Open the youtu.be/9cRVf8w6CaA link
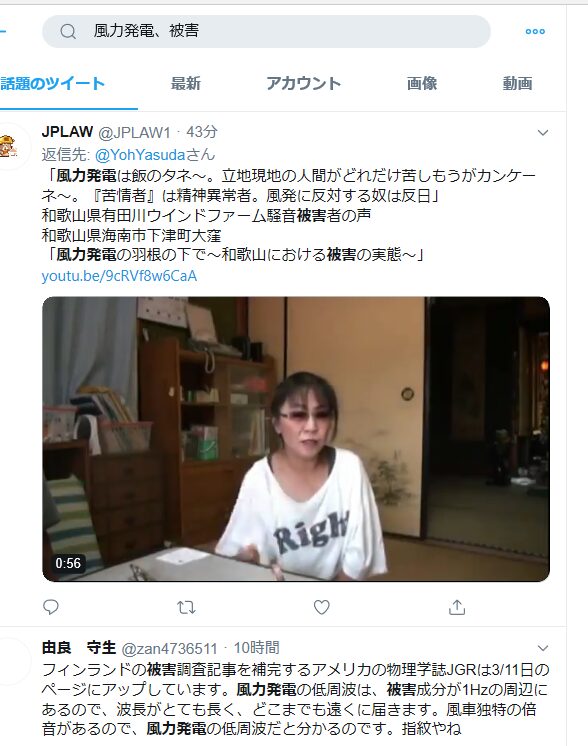 pos(119,276)
